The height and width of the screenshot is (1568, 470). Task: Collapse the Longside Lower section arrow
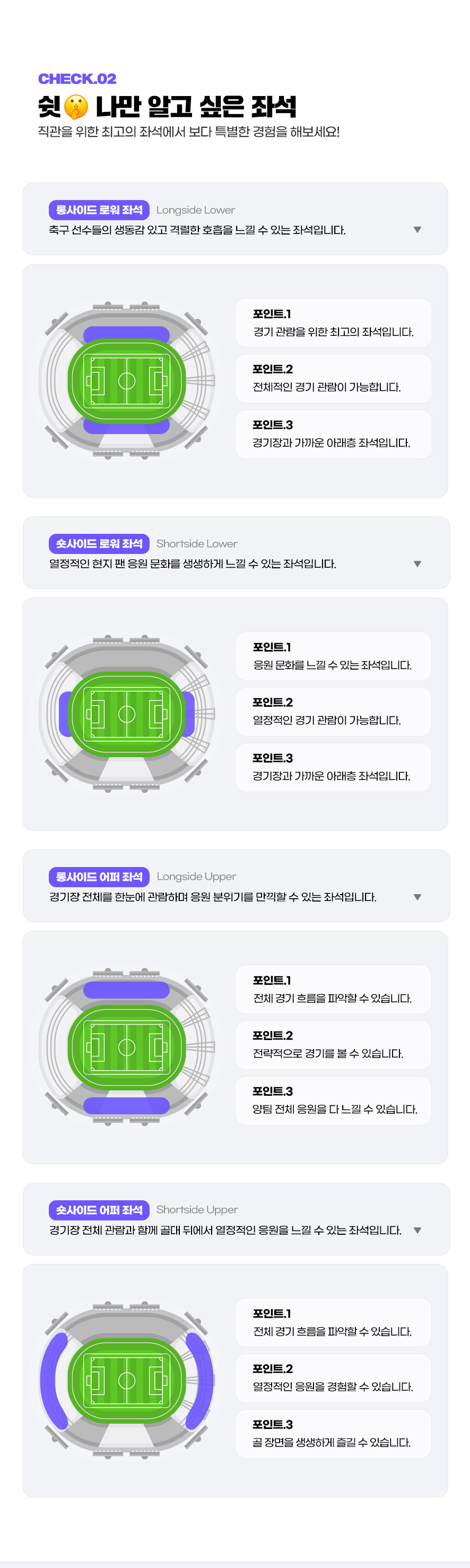coord(417,229)
